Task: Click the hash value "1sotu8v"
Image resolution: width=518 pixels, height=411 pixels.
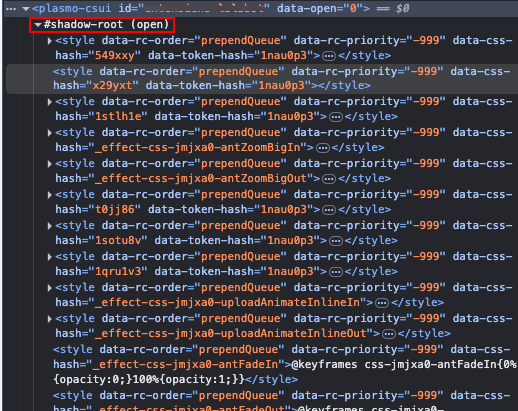Action: [x=118, y=240]
